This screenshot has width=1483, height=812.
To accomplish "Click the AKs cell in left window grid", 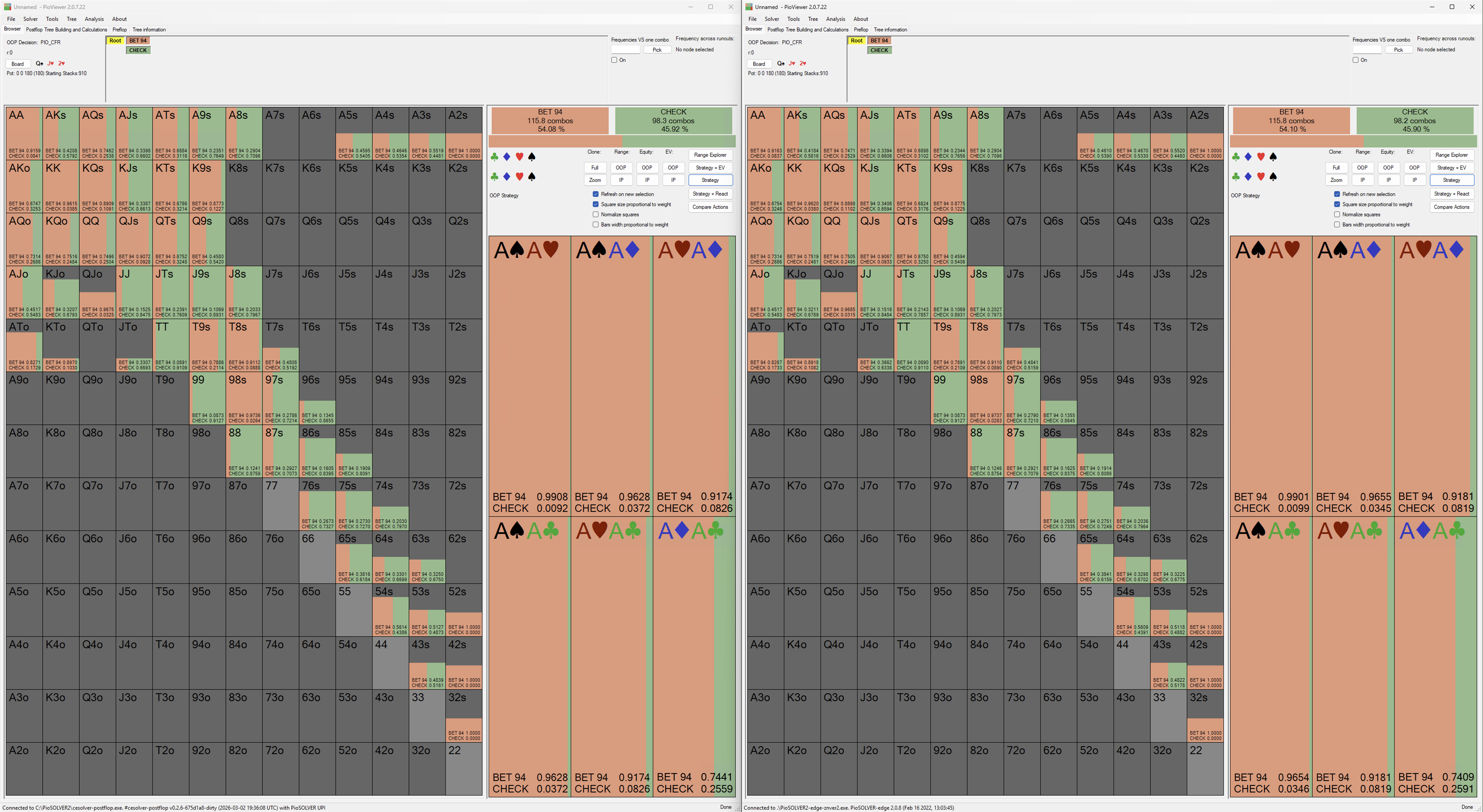I will tap(61, 132).
